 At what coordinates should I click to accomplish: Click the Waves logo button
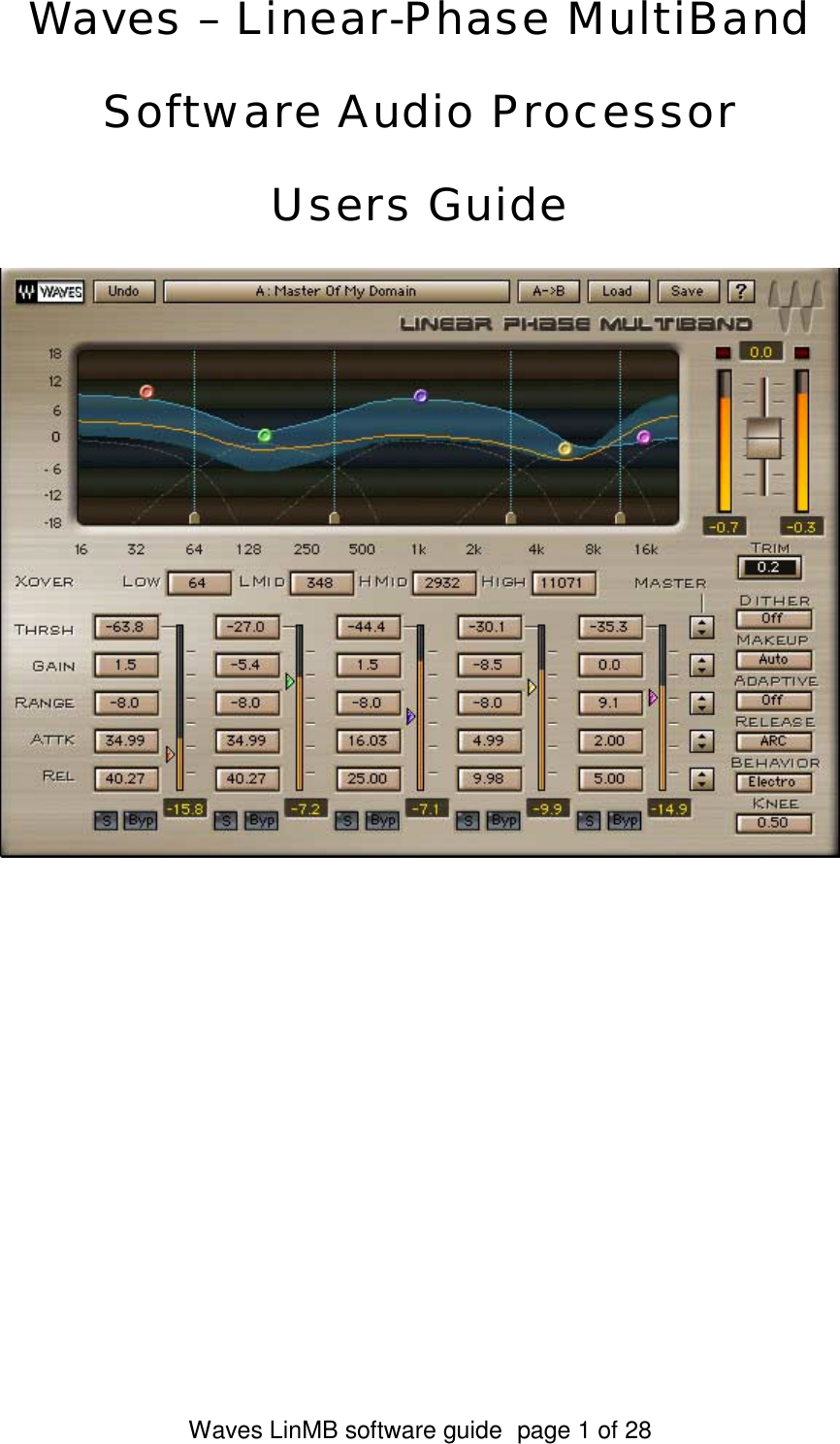point(50,291)
